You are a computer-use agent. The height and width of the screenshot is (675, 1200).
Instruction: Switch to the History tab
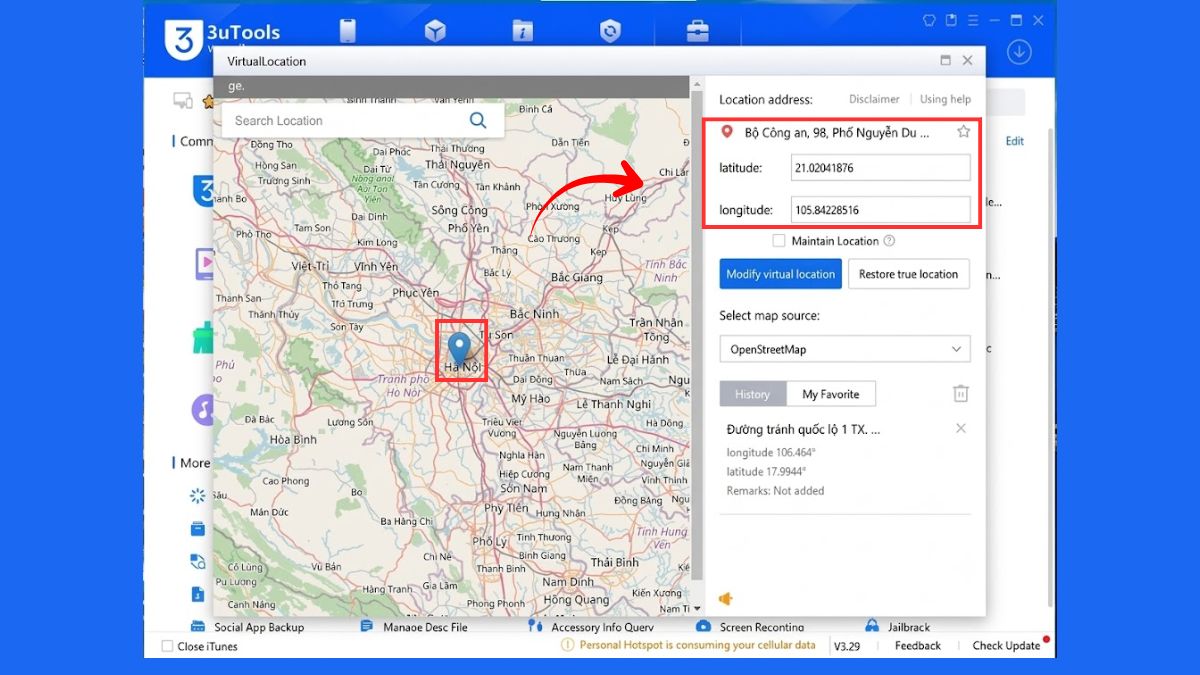click(x=753, y=394)
